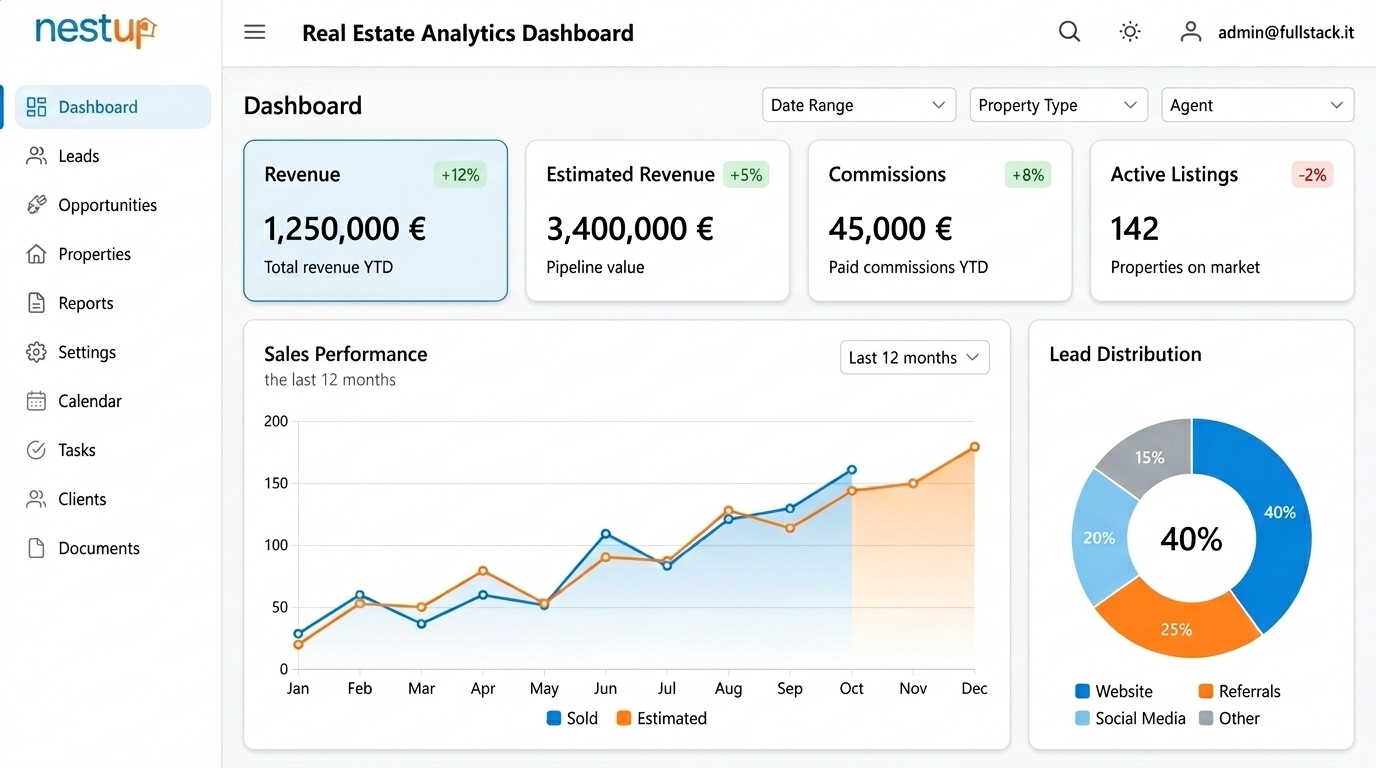The height and width of the screenshot is (768, 1376).
Task: Click the 142 active listings value
Action: pos(1135,229)
